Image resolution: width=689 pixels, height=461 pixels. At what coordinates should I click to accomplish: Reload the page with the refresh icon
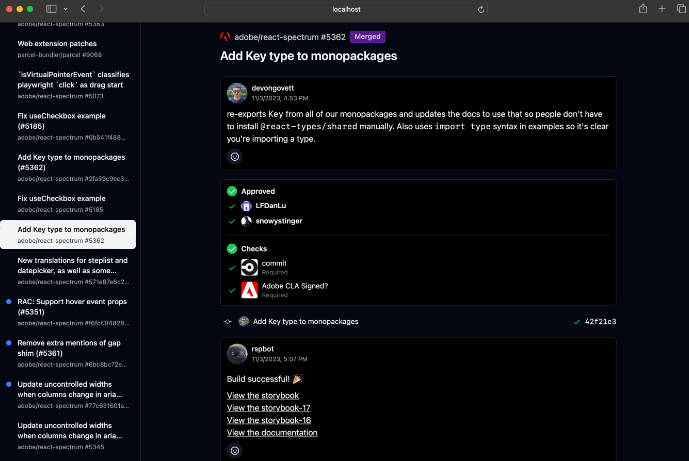tap(481, 9)
